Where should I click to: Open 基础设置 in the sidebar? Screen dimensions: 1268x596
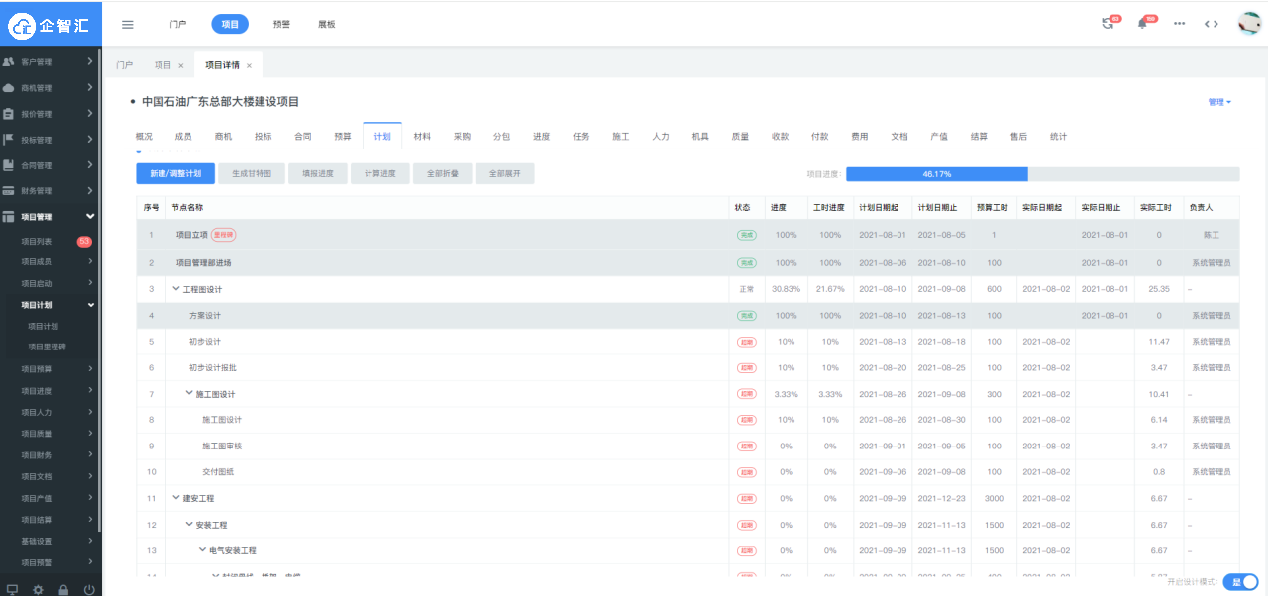pos(36,541)
